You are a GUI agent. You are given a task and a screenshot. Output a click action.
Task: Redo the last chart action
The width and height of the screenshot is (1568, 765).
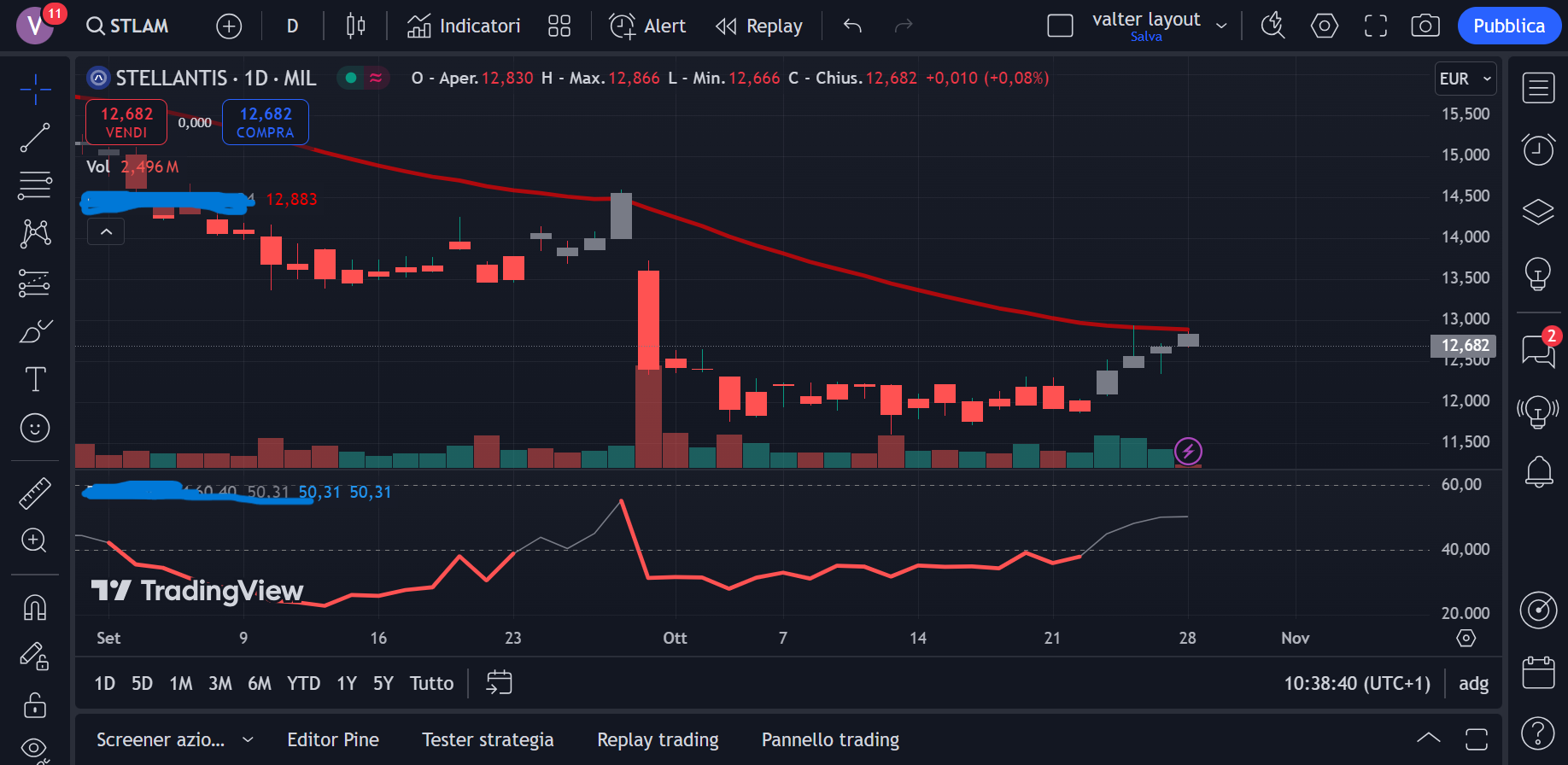(x=904, y=26)
